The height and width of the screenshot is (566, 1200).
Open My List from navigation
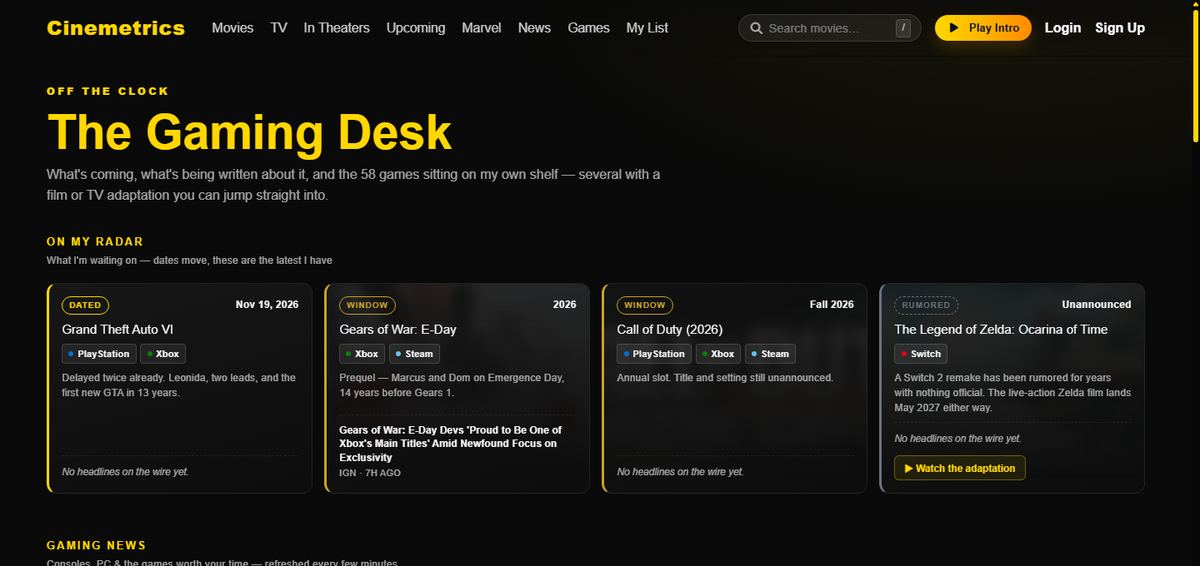click(x=647, y=28)
